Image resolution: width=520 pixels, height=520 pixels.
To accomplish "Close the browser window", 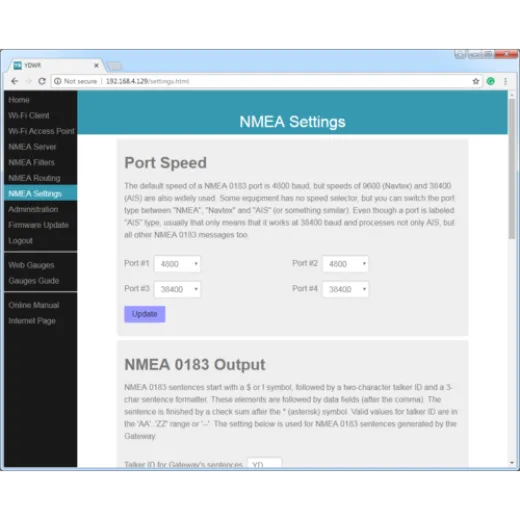I will click(x=506, y=54).
